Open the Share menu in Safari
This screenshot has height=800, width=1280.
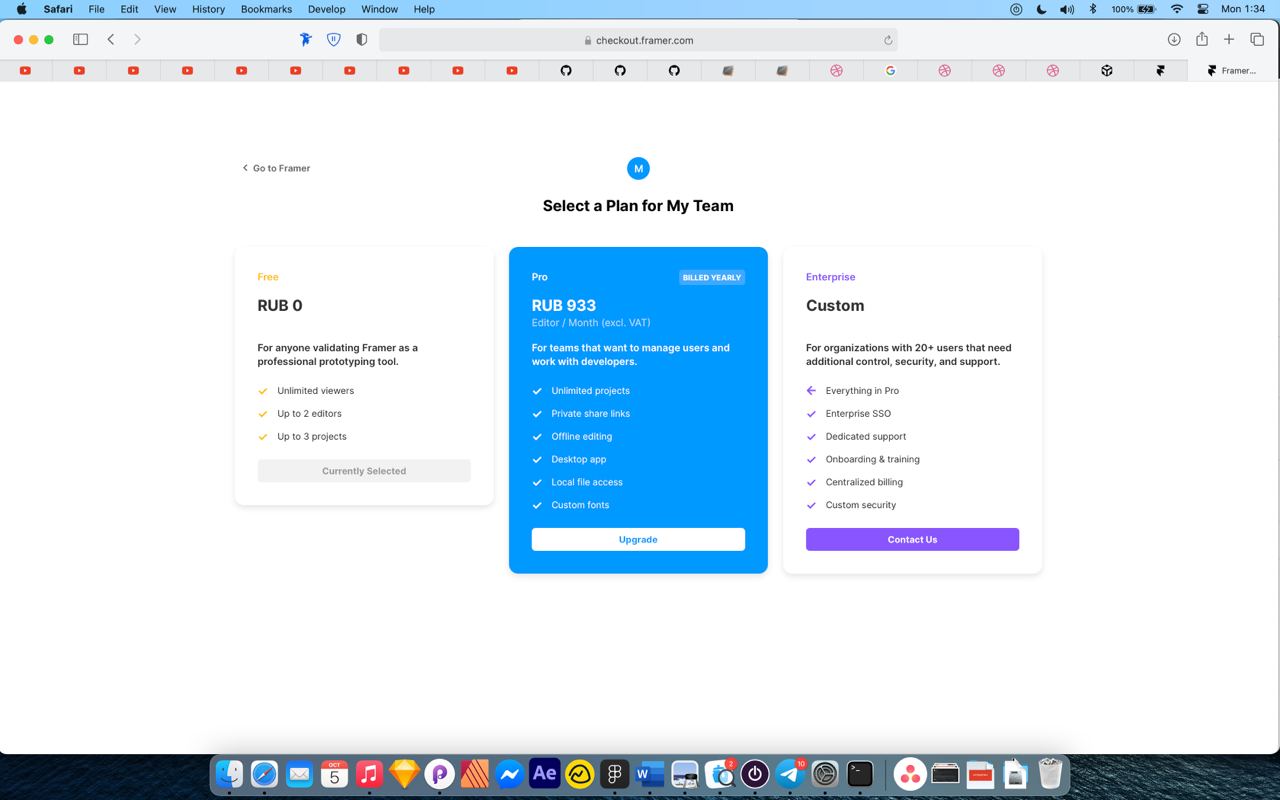[1202, 40]
